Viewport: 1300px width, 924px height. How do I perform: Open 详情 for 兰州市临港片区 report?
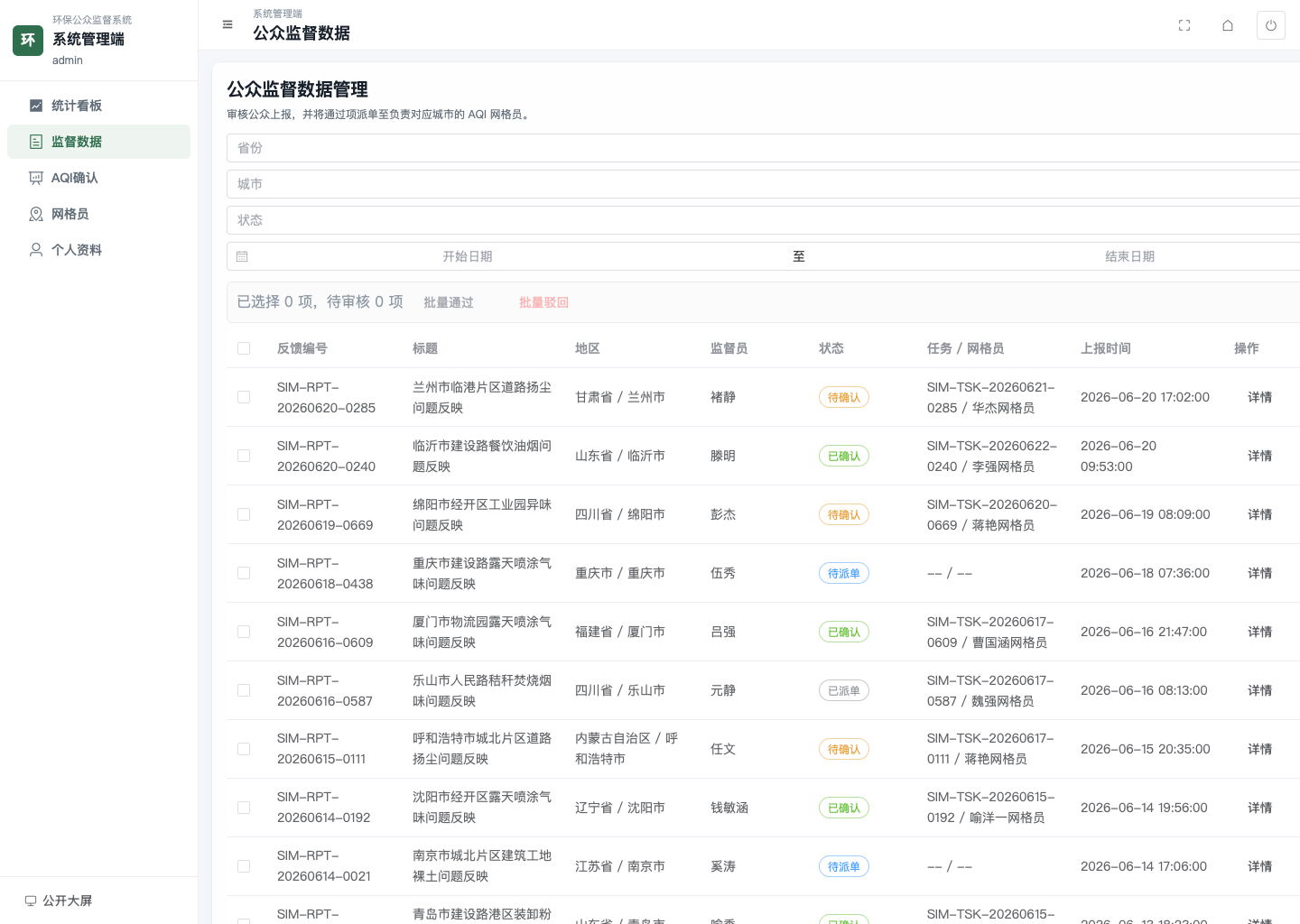(1259, 397)
